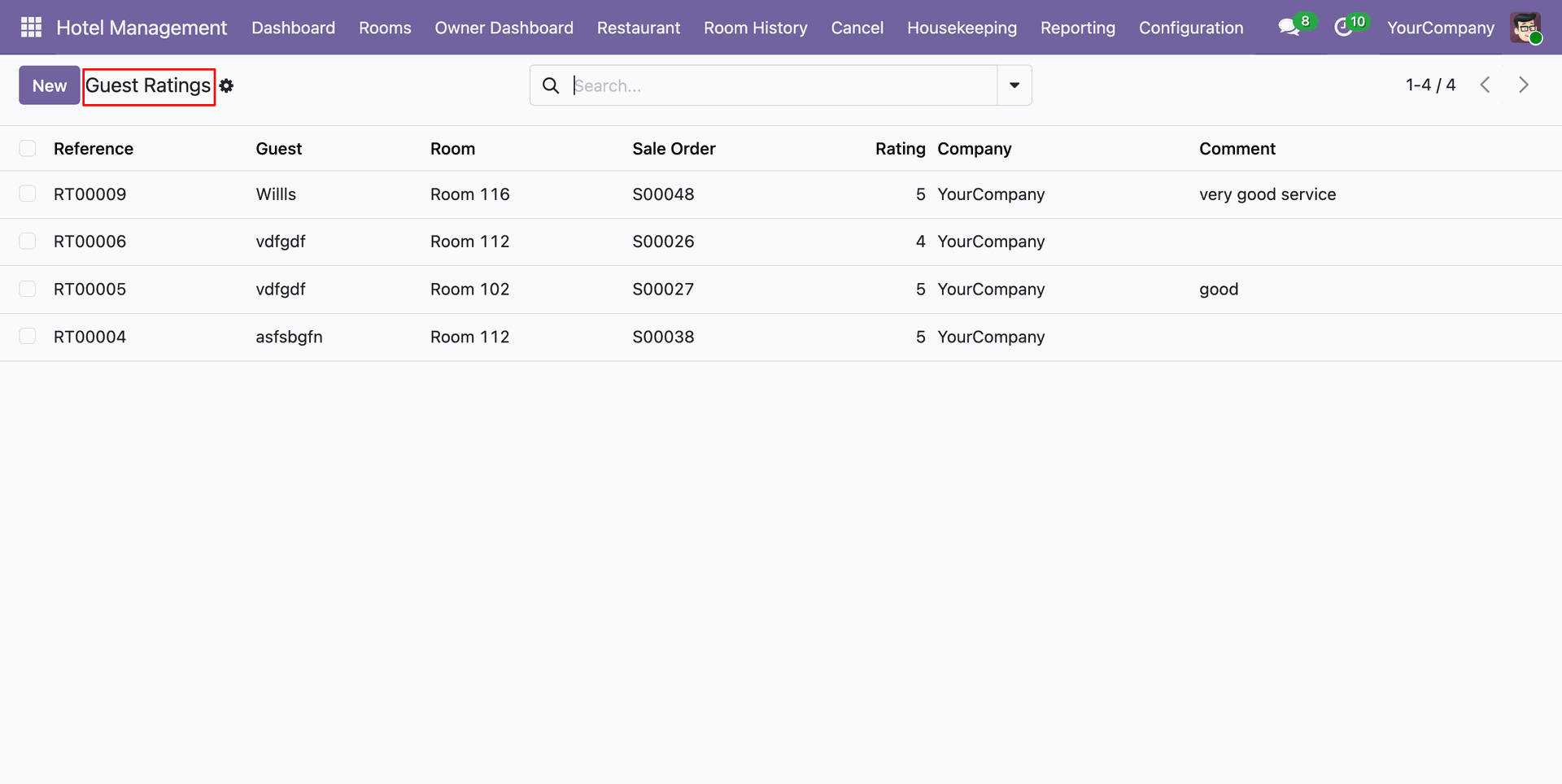Open the activities clock icon
Screen dimensions: 1562x784
1343,28
